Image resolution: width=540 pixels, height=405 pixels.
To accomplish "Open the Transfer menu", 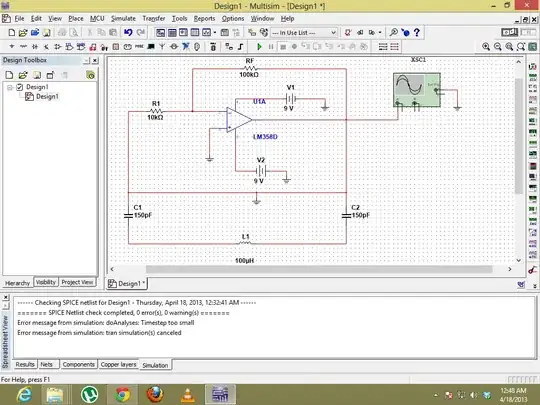I will (x=154, y=19).
